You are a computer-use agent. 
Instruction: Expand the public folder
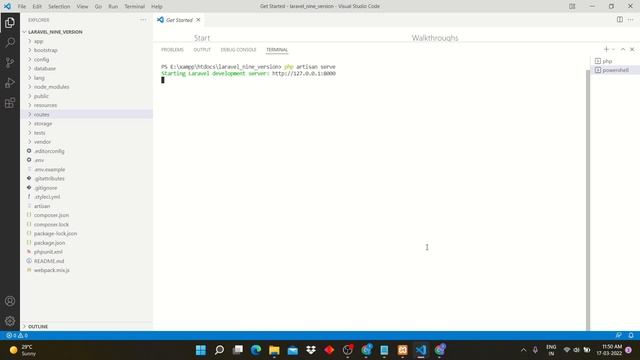[x=87, y=96]
